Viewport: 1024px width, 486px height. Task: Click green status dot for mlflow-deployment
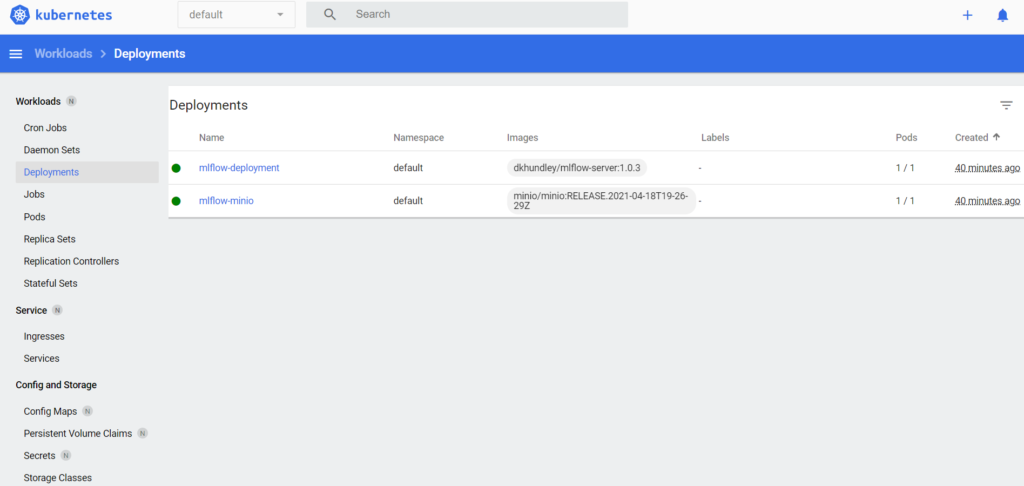[x=176, y=168]
